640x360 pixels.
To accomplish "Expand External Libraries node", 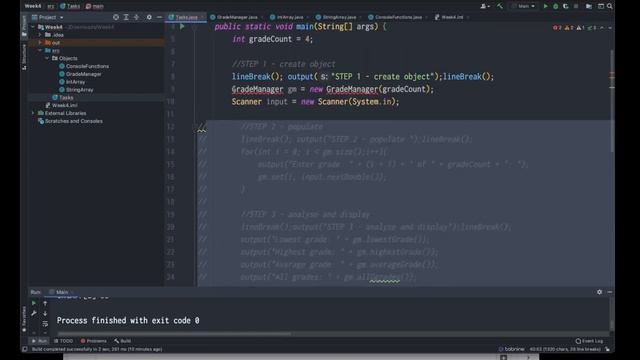I will tap(33, 113).
